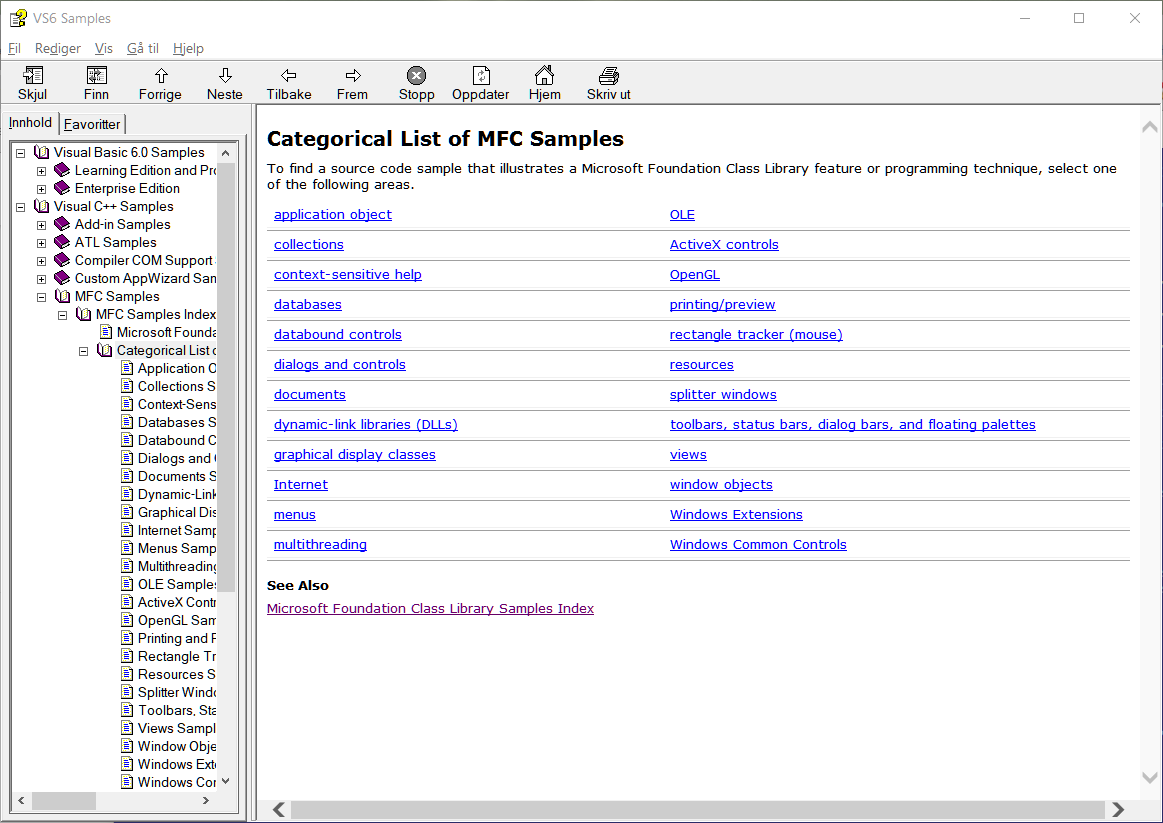1163x823 pixels.
Task: Select Rectangle Tr item in contents tree
Action: click(177, 656)
